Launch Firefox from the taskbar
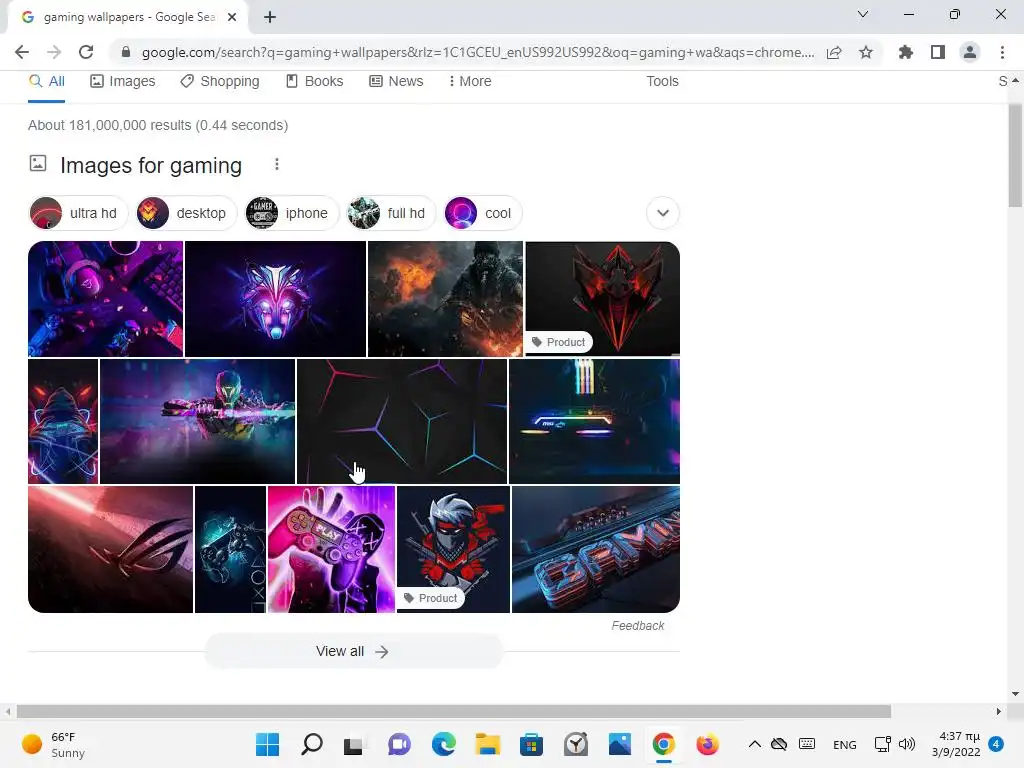This screenshot has height=768, width=1024. 707,744
